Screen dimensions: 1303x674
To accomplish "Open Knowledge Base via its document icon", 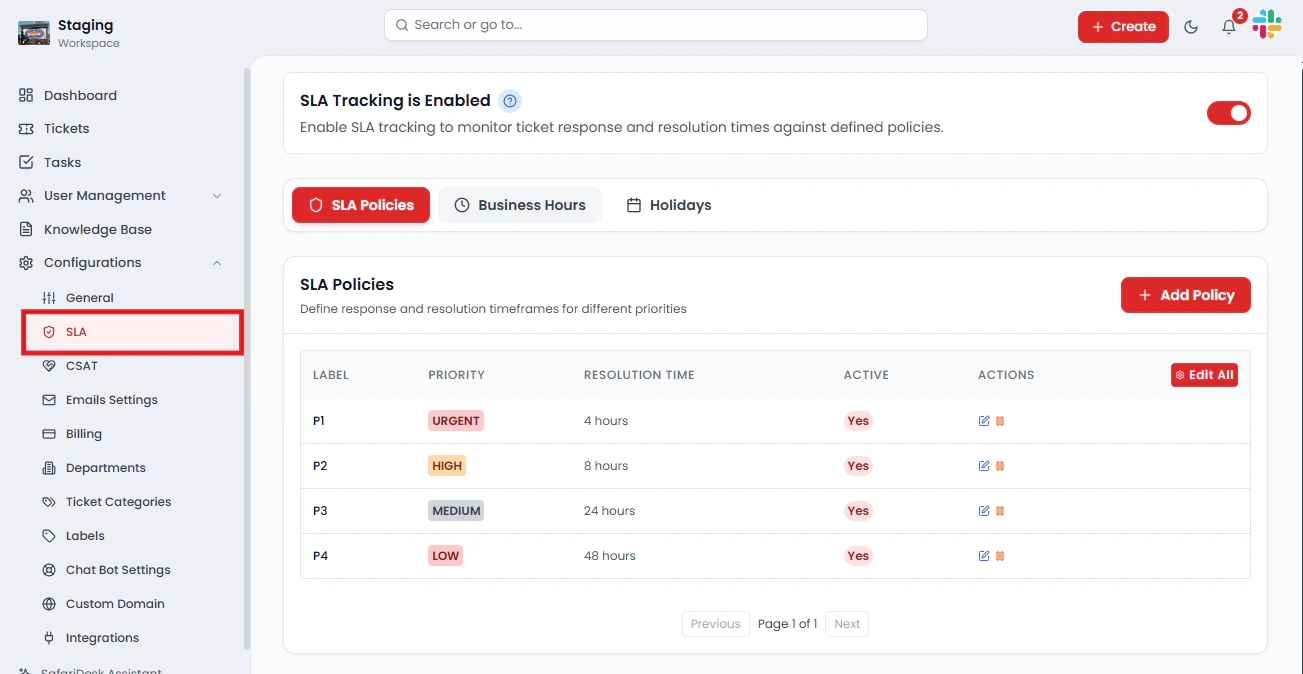I will 26,229.
